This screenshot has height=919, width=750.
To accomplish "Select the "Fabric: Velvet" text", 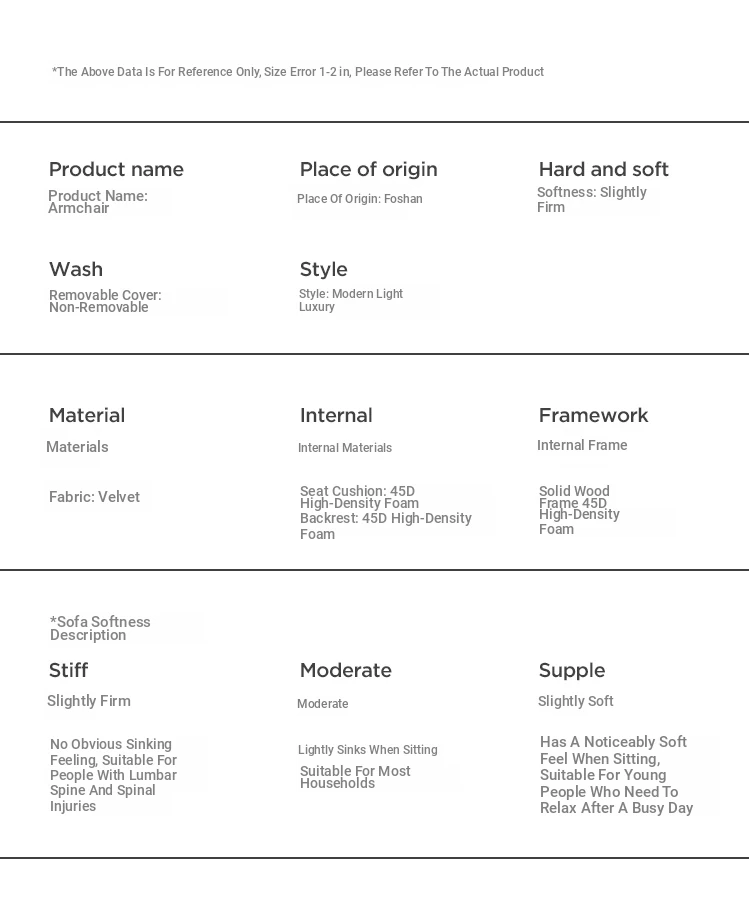I will pyautogui.click(x=94, y=497).
